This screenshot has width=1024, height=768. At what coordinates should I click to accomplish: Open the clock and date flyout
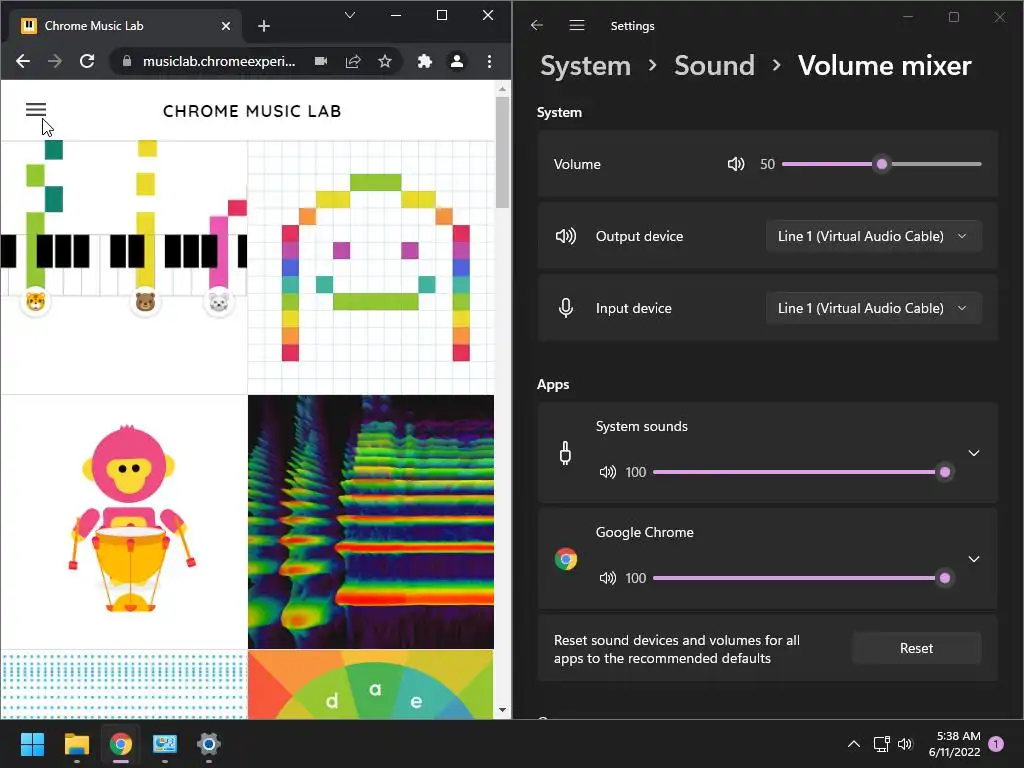[x=954, y=744]
